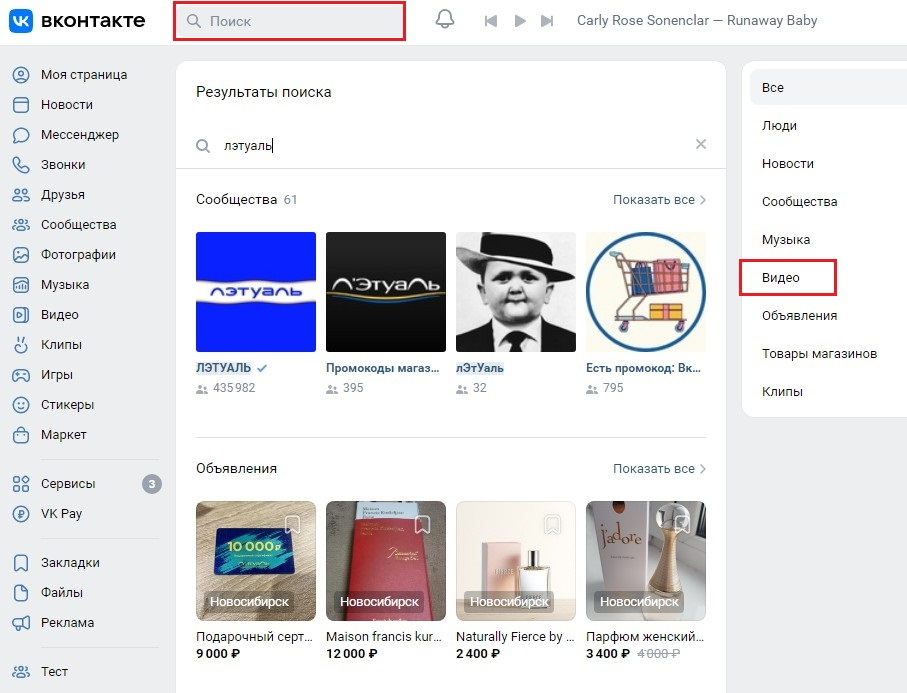Open Промокоды магаз... community link
The height and width of the screenshot is (693, 907).
click(x=382, y=368)
